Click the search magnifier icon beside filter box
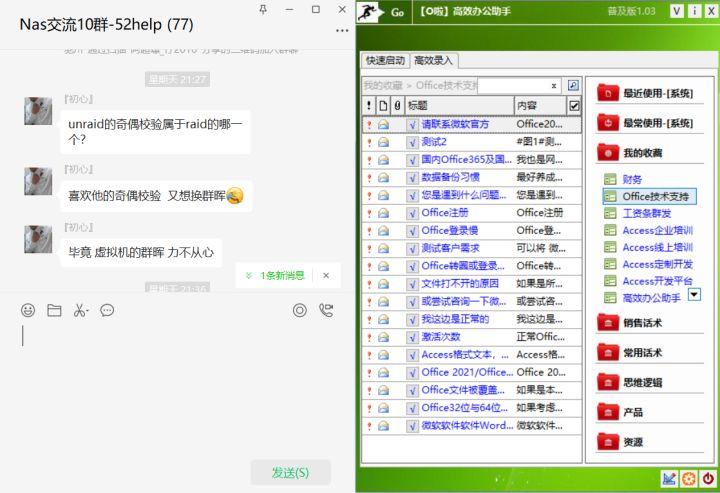This screenshot has height=493, width=720. pyautogui.click(x=573, y=85)
